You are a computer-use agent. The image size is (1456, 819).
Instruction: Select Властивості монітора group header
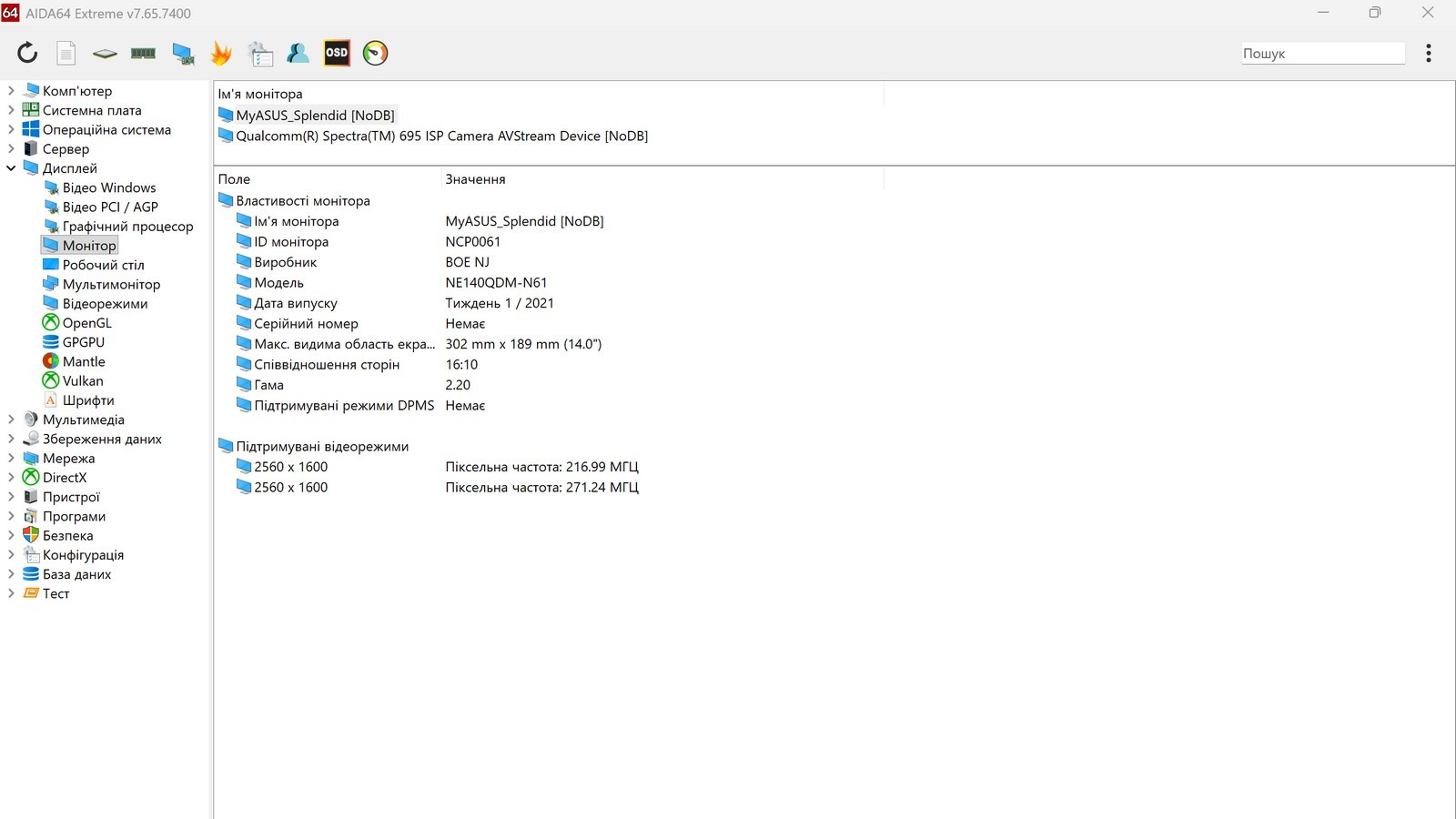(x=303, y=201)
